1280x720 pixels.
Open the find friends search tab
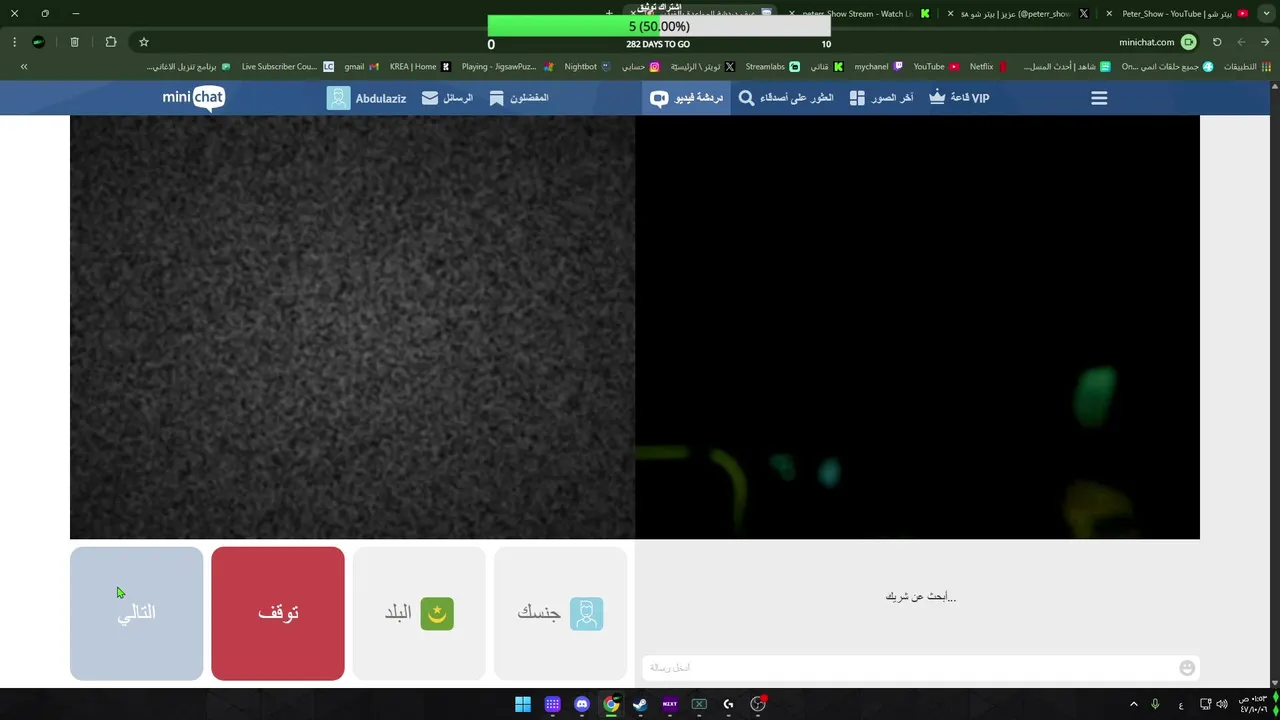point(786,98)
